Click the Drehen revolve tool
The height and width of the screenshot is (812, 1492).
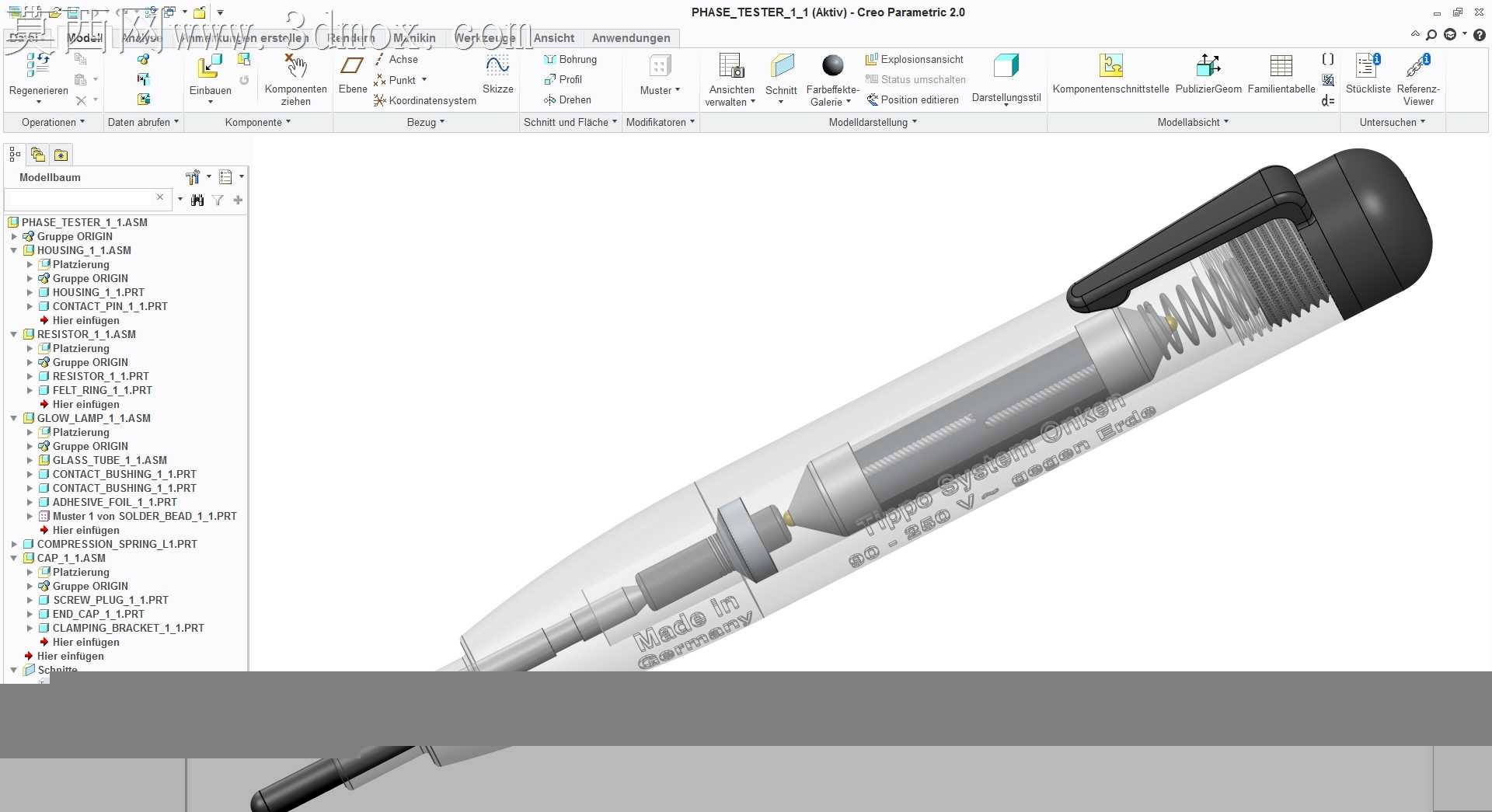pos(567,99)
